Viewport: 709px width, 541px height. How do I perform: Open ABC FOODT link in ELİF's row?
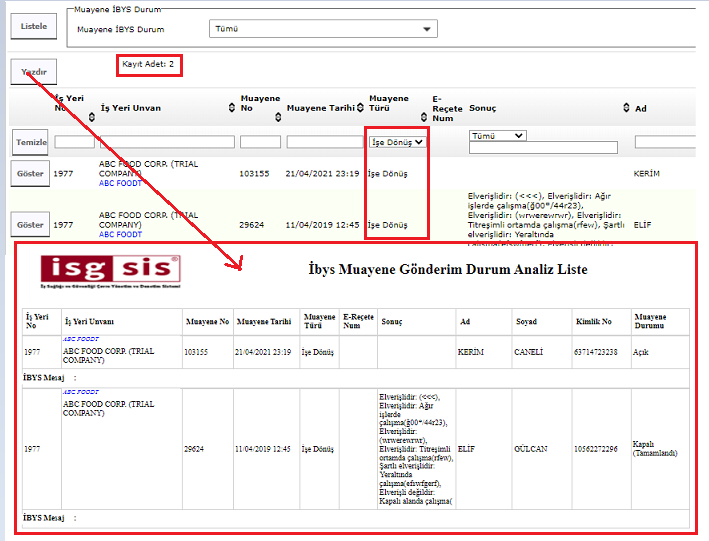tap(120, 235)
